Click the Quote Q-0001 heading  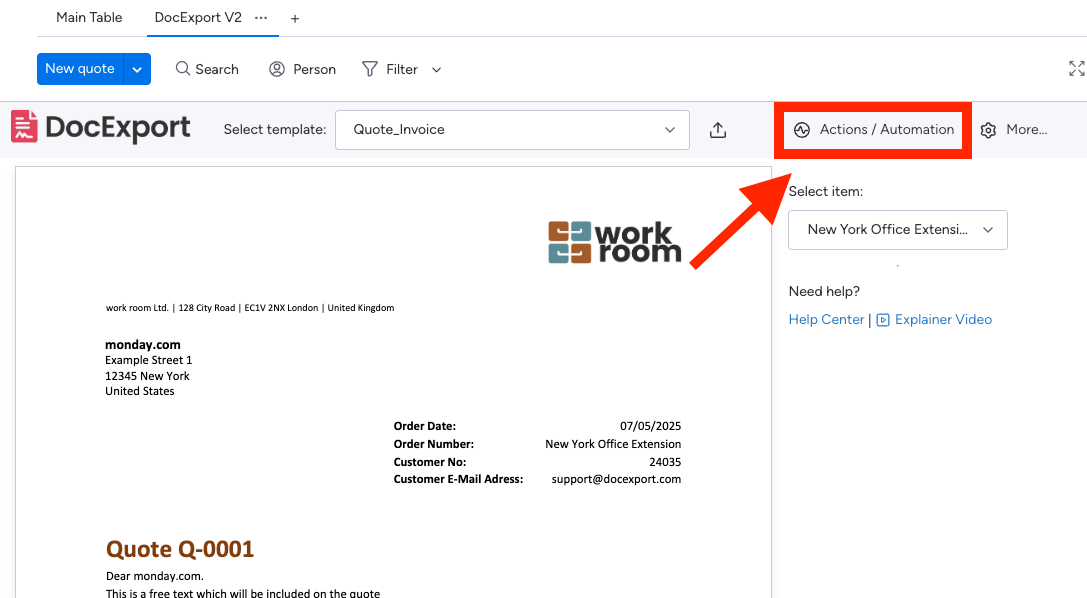180,549
